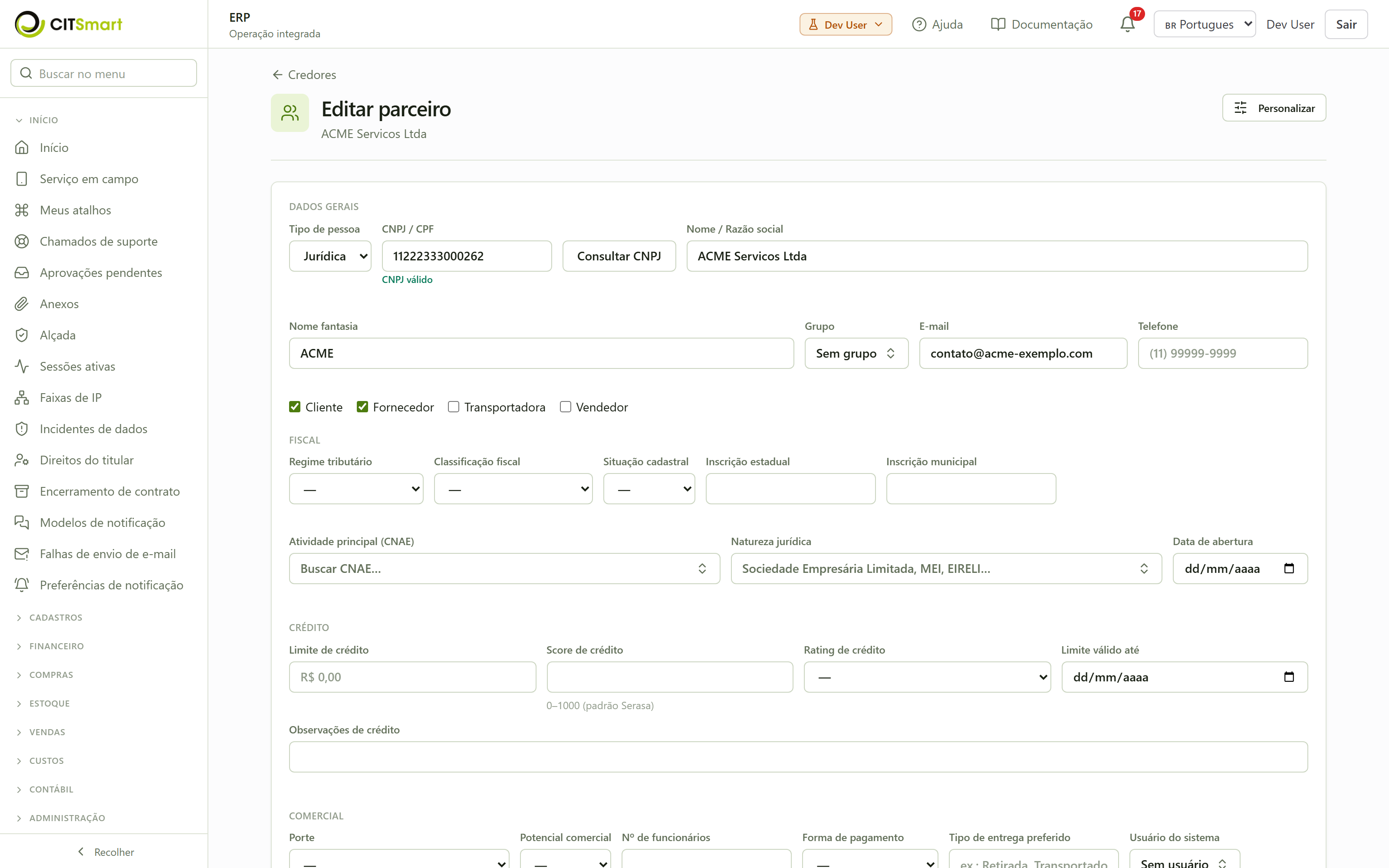
Task: Open Natureza jurídica combo box
Action: (x=946, y=569)
